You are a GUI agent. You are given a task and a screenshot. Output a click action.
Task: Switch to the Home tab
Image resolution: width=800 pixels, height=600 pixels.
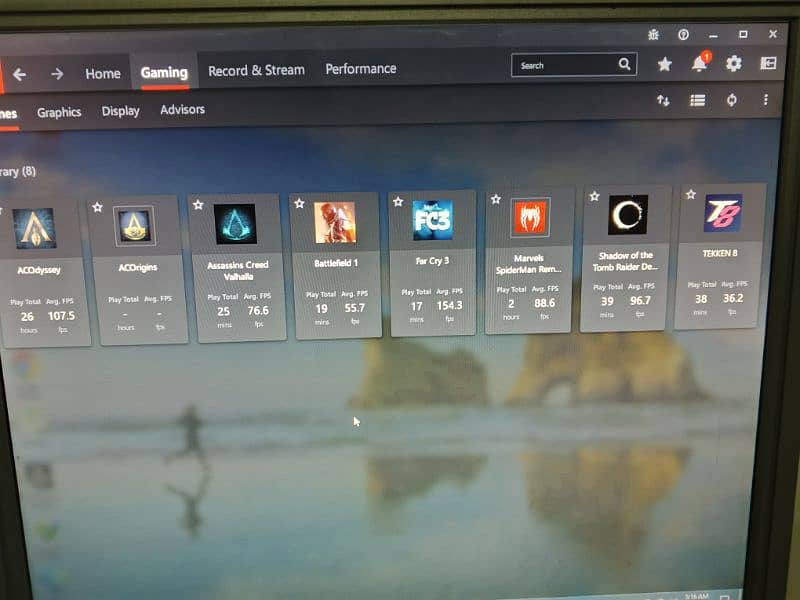[x=103, y=74]
